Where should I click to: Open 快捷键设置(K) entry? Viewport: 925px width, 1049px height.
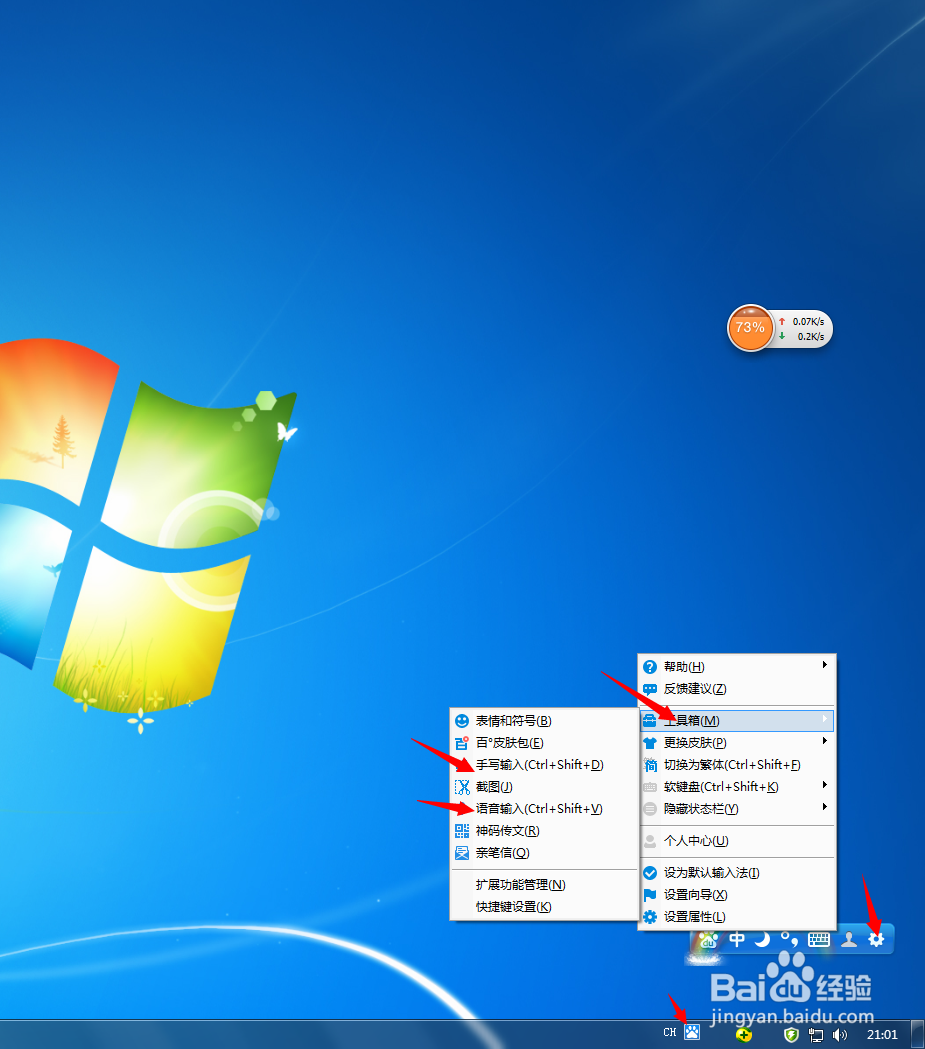point(544,907)
